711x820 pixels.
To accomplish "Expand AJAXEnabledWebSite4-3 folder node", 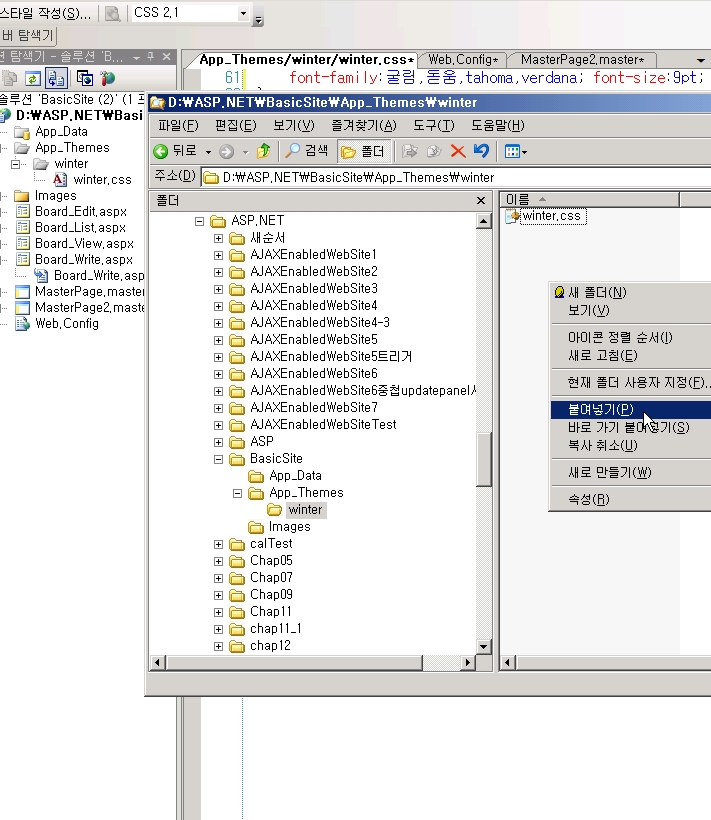I will coord(219,323).
